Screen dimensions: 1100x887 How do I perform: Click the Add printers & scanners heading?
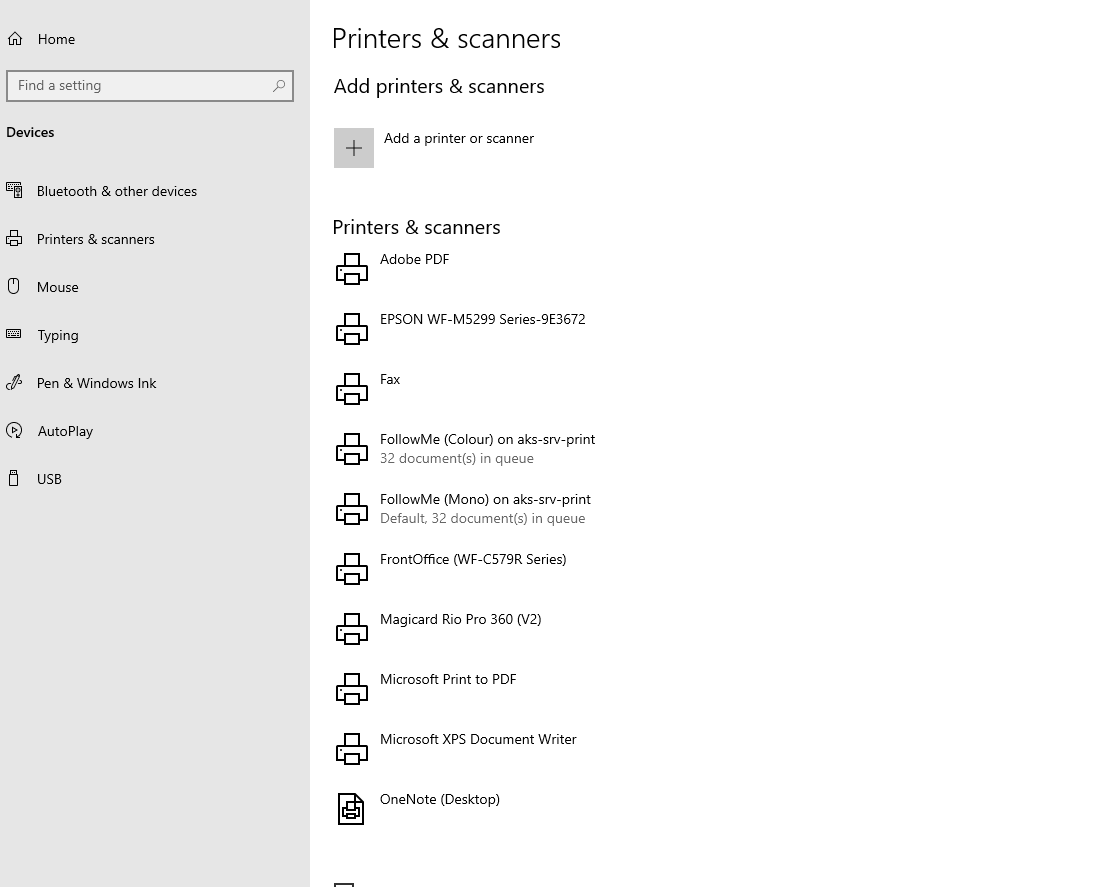439,86
